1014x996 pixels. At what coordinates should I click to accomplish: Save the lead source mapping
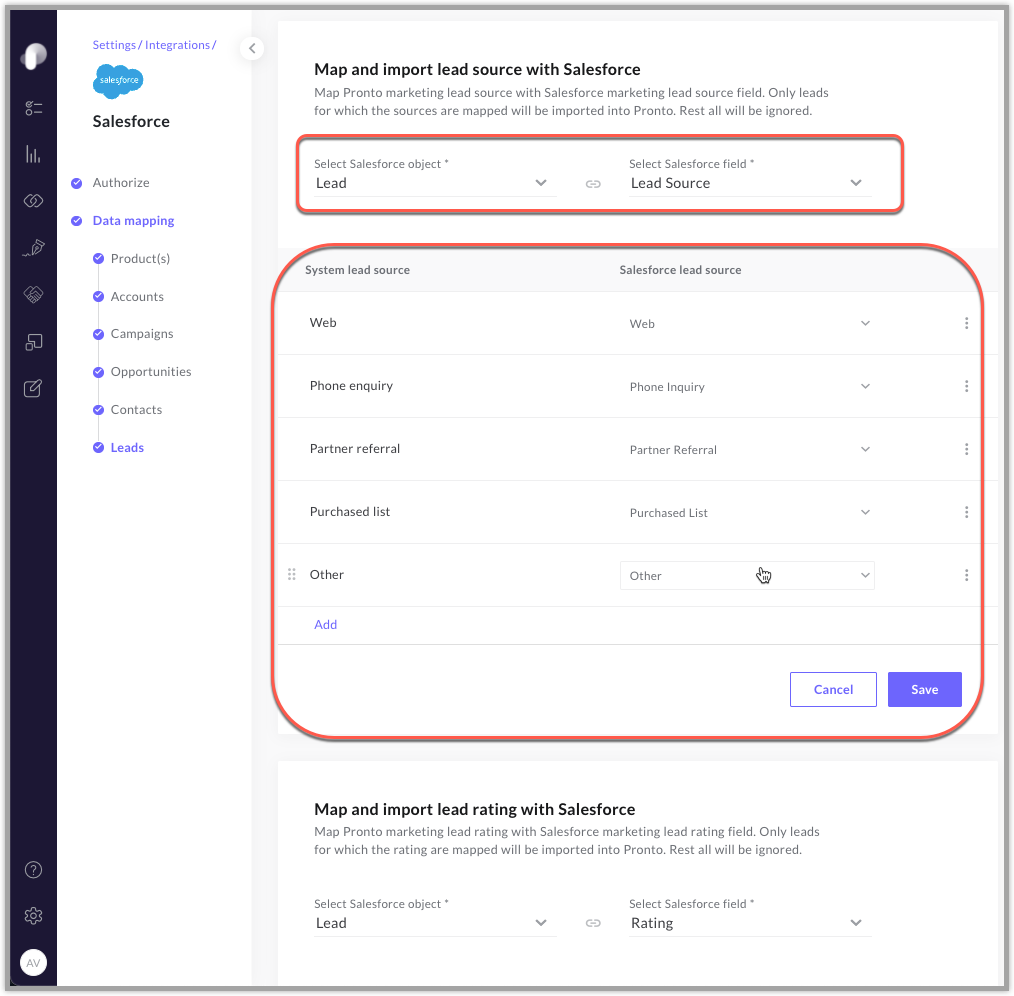(x=924, y=689)
